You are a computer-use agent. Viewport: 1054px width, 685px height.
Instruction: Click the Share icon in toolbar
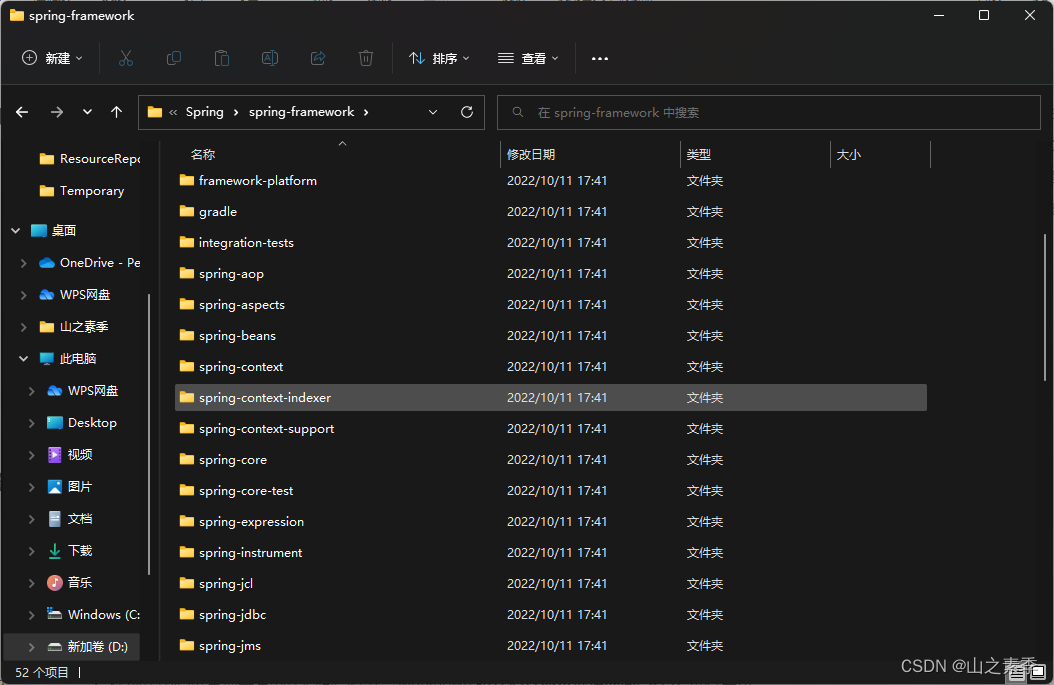click(x=318, y=58)
